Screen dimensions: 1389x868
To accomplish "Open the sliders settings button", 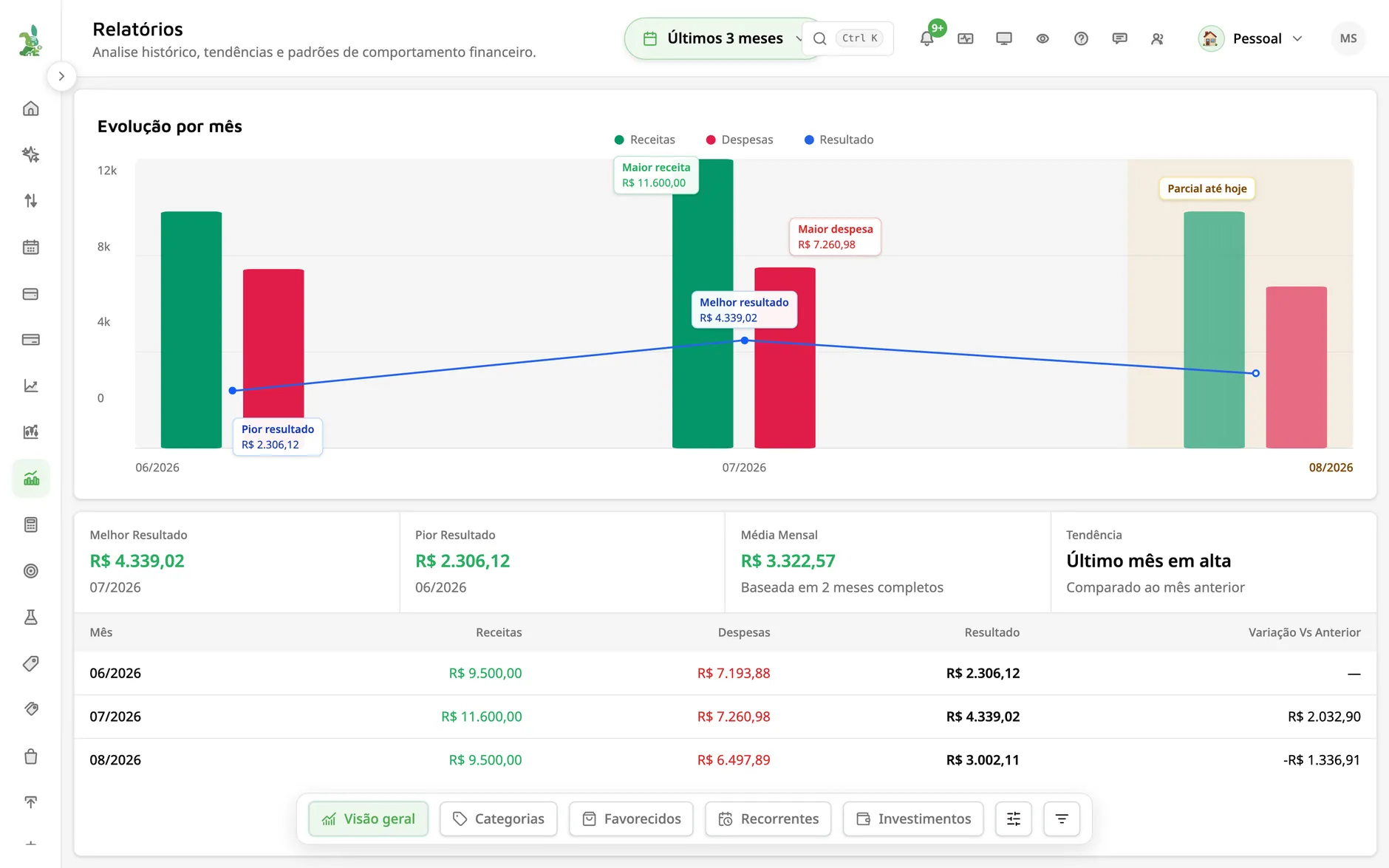I will coord(1014,819).
